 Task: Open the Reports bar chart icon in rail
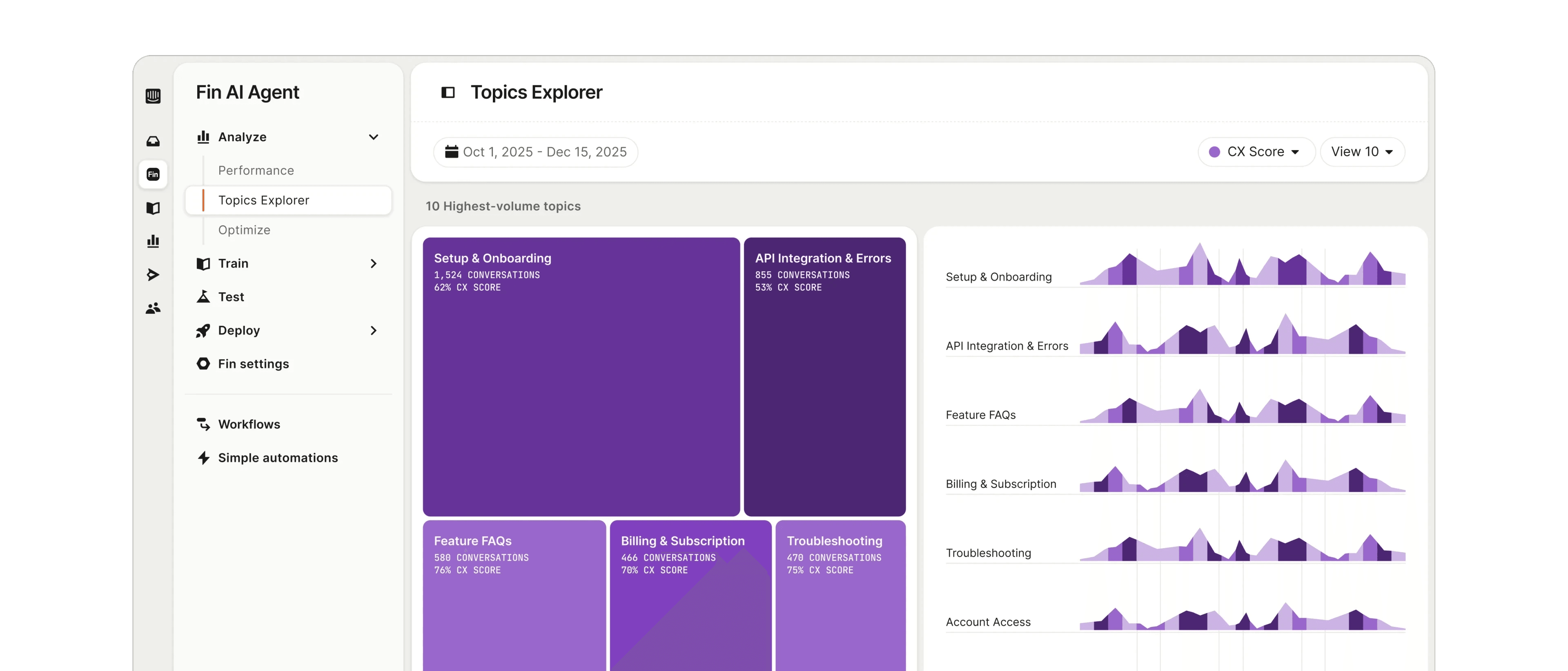(x=153, y=242)
